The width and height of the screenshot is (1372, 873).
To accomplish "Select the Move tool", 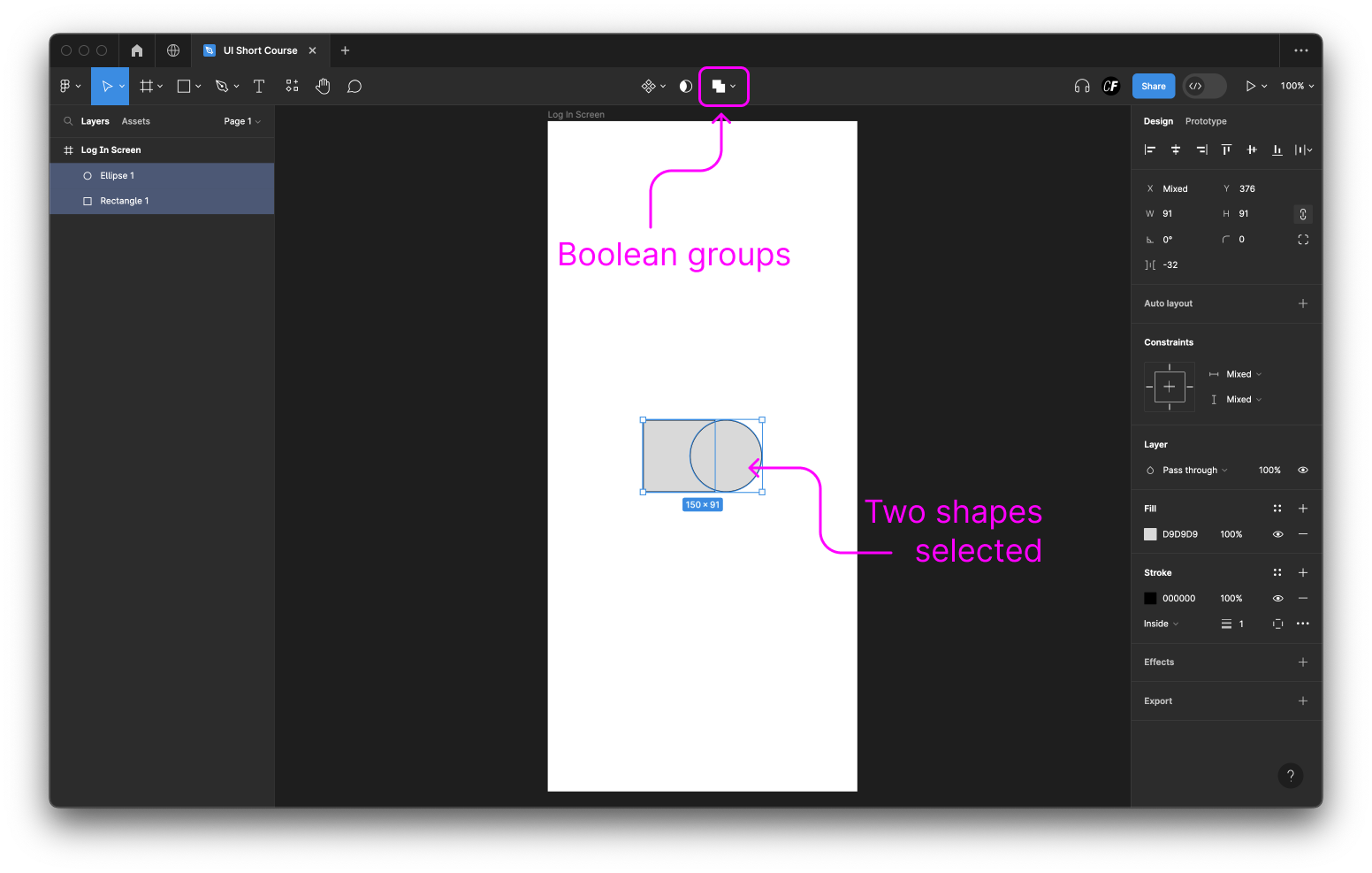I will point(106,86).
